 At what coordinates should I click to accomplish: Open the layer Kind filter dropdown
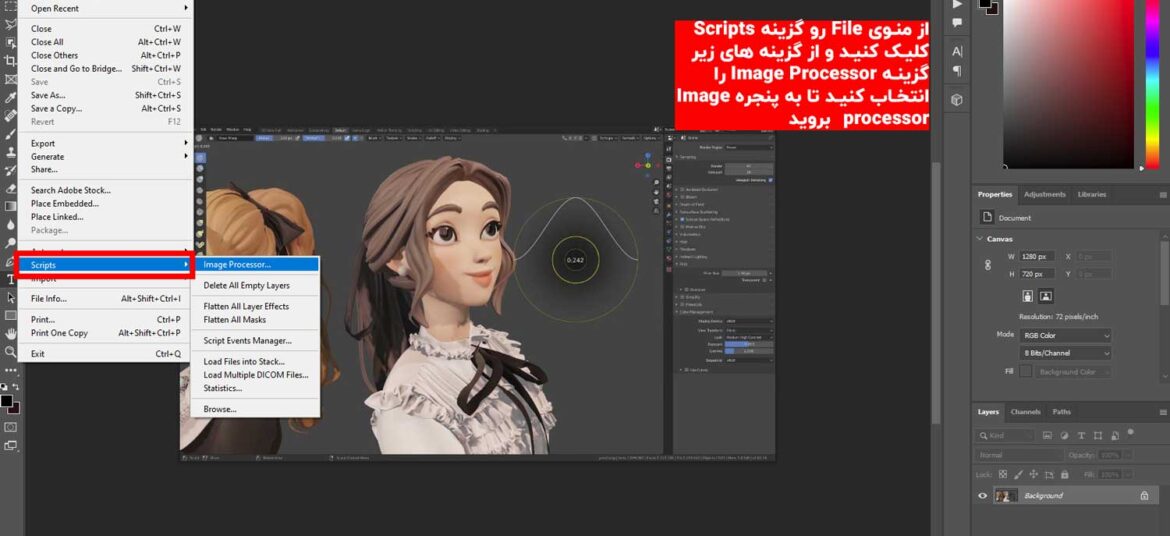coord(1004,435)
